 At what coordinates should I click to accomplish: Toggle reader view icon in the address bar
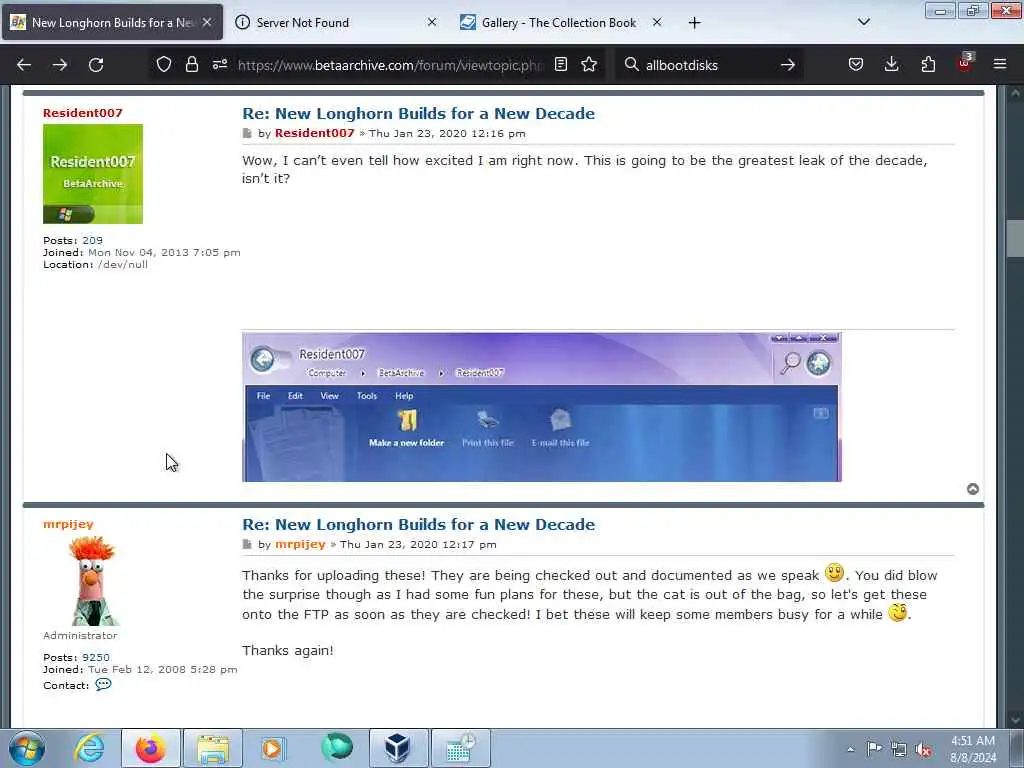560,64
